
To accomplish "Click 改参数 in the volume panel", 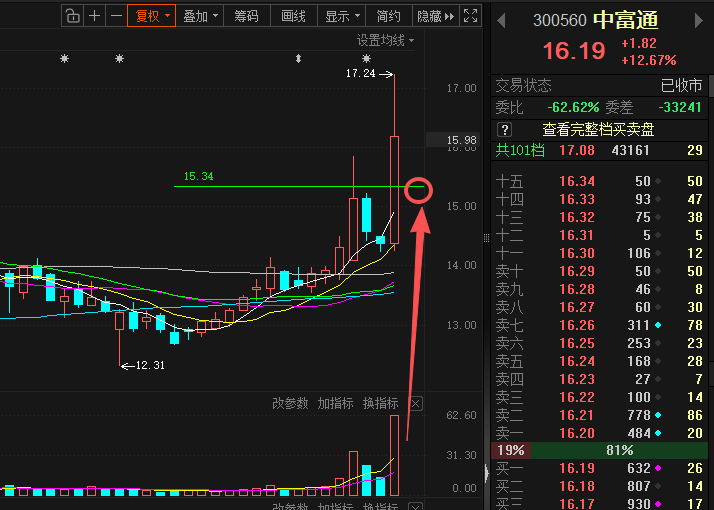I will coord(290,403).
